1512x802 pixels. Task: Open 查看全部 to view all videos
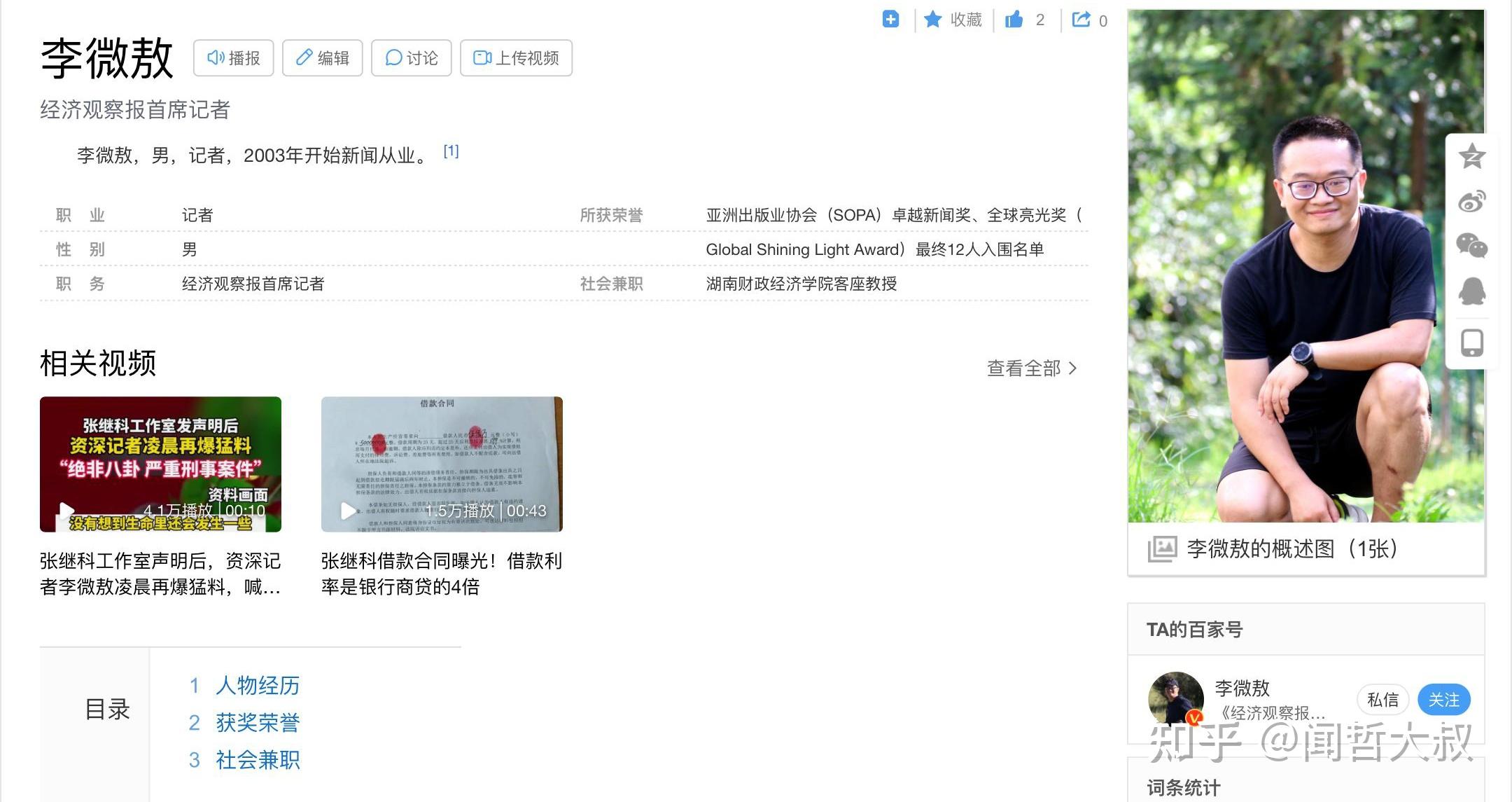(1032, 368)
